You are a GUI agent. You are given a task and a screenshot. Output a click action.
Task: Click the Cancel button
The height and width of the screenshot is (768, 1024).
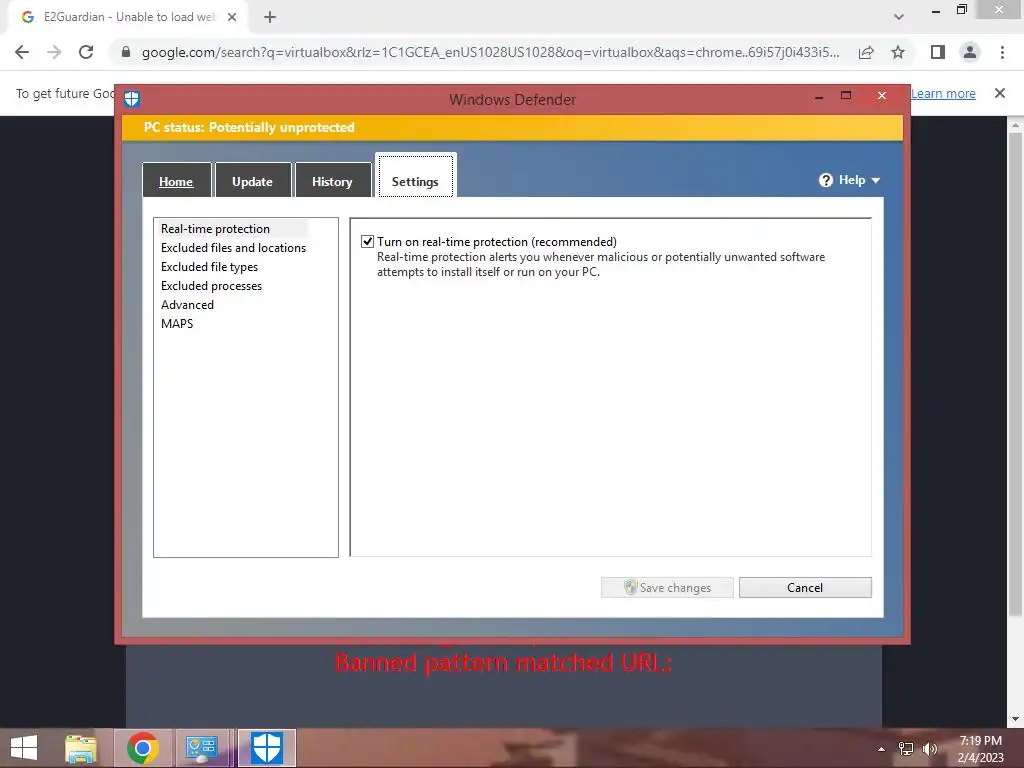(x=805, y=587)
